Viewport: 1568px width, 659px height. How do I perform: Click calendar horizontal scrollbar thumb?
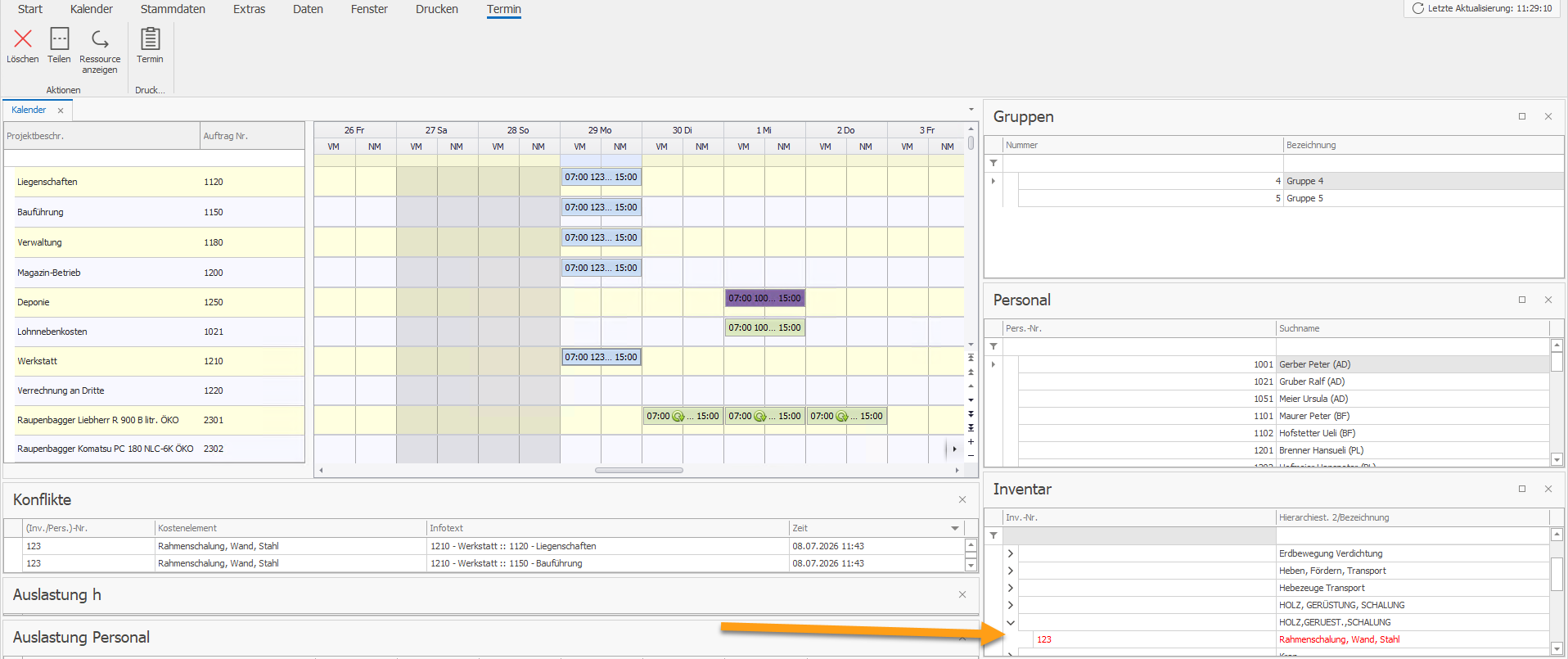[x=639, y=470]
